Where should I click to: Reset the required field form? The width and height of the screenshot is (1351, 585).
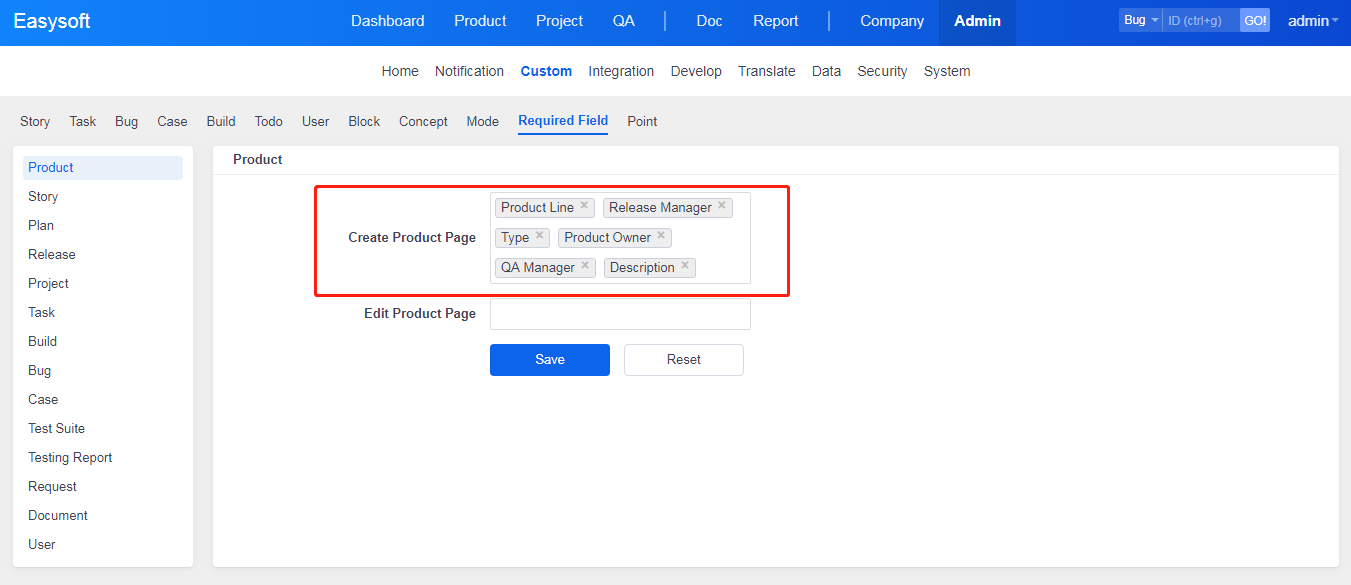(684, 360)
